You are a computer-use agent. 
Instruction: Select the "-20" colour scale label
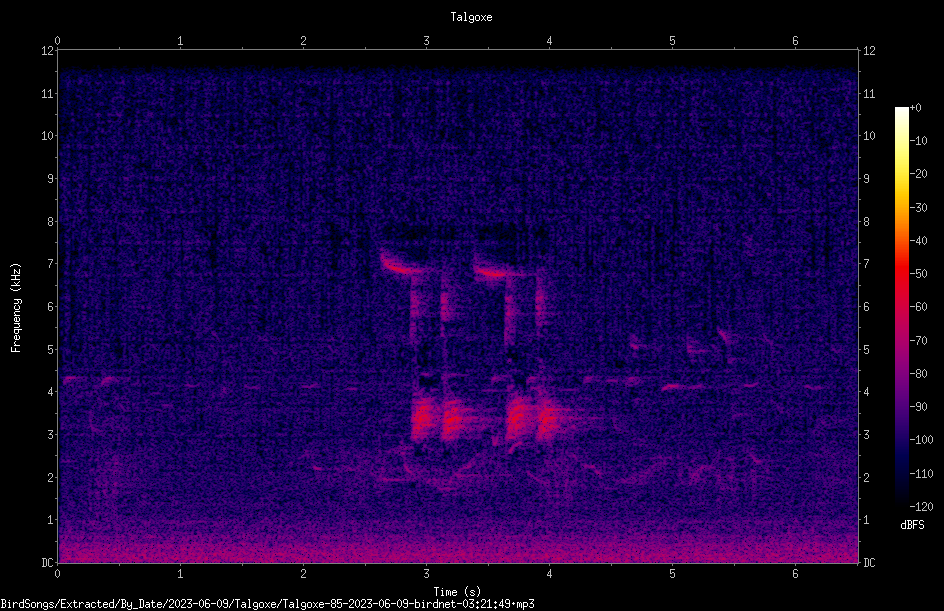click(x=919, y=174)
